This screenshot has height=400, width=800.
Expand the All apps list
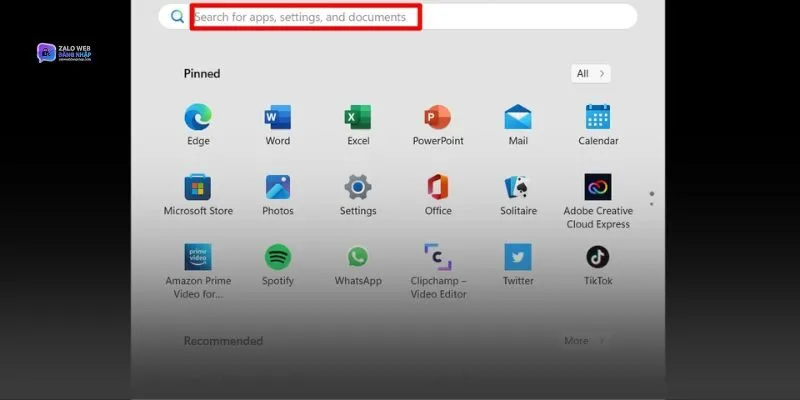click(590, 73)
